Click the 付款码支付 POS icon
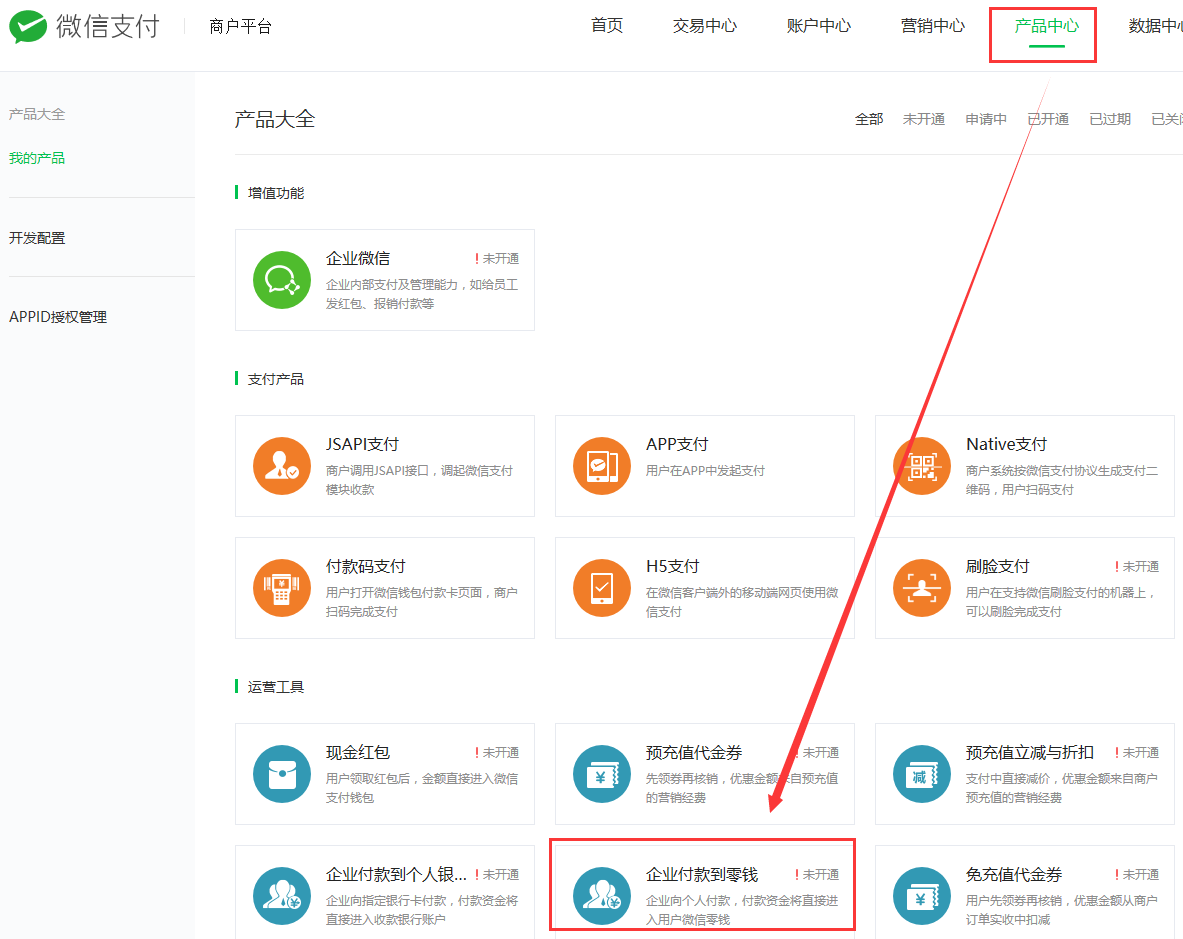This screenshot has height=939, width=1183. coord(281,588)
